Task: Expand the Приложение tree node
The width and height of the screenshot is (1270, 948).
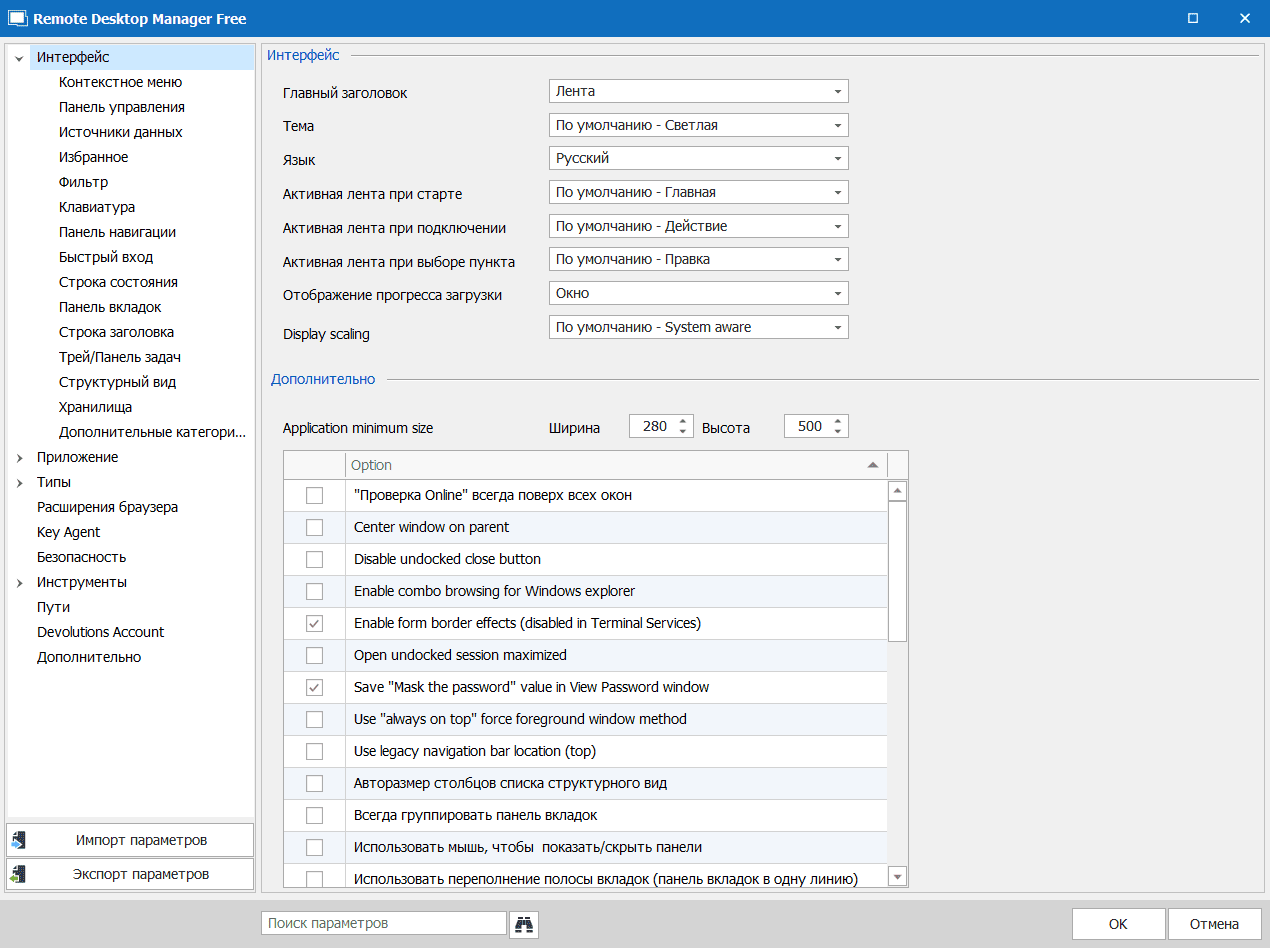Action: pos(19,458)
